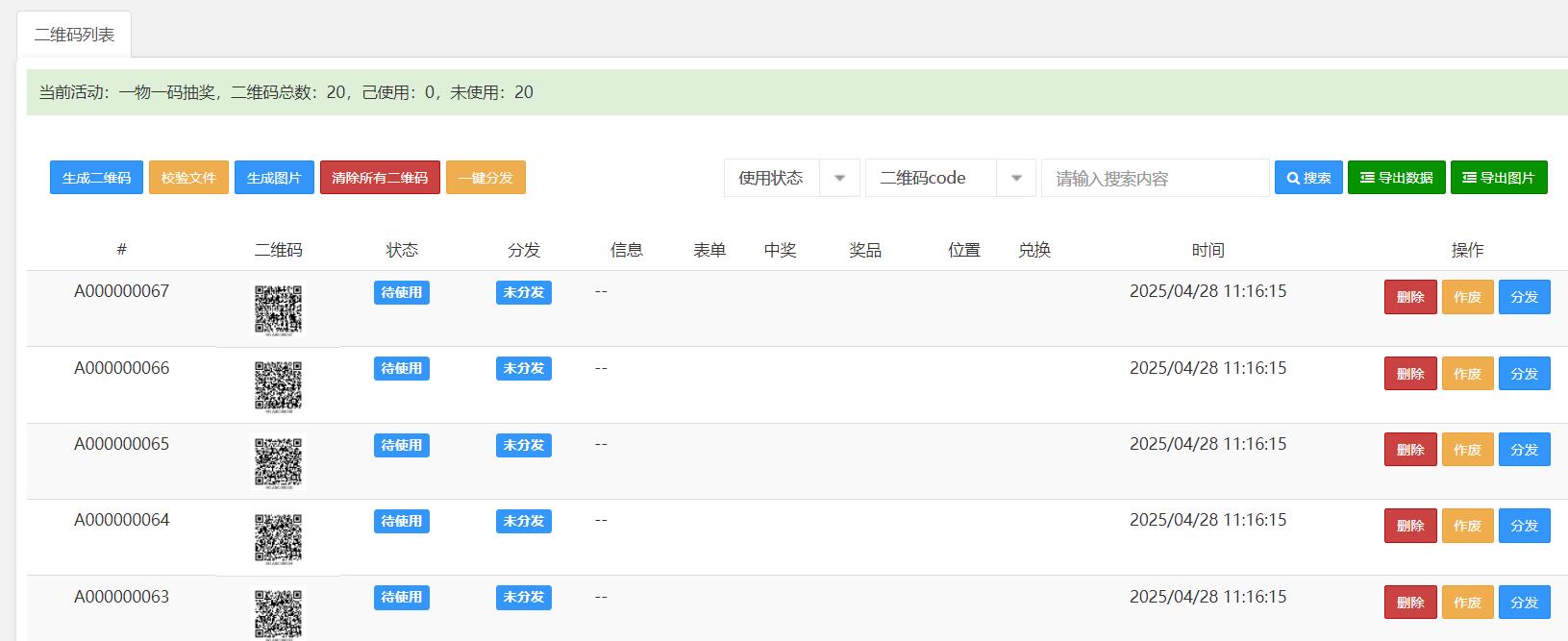1568x641 pixels.
Task: Open the 二维码列表 tab
Action: click(74, 35)
